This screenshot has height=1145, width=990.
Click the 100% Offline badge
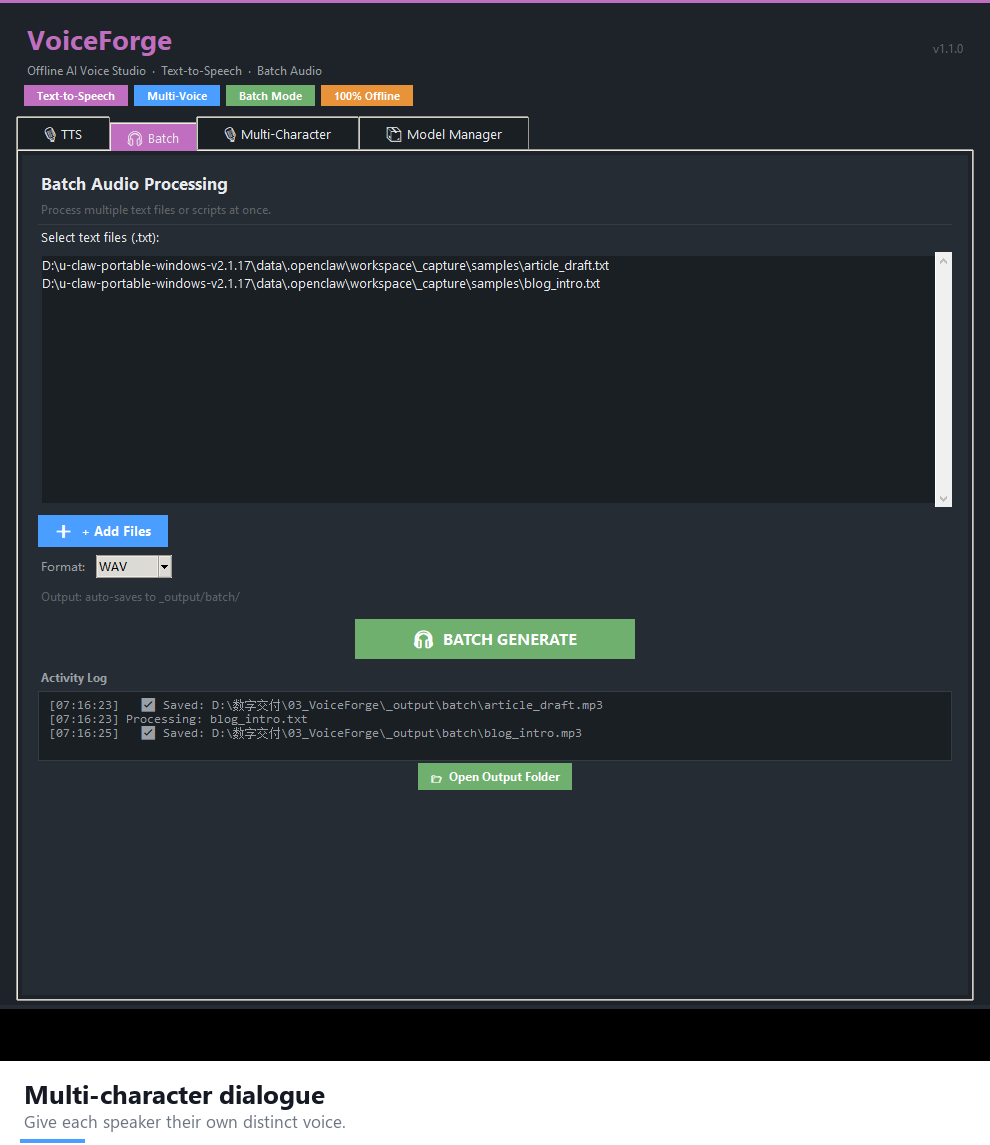point(367,96)
